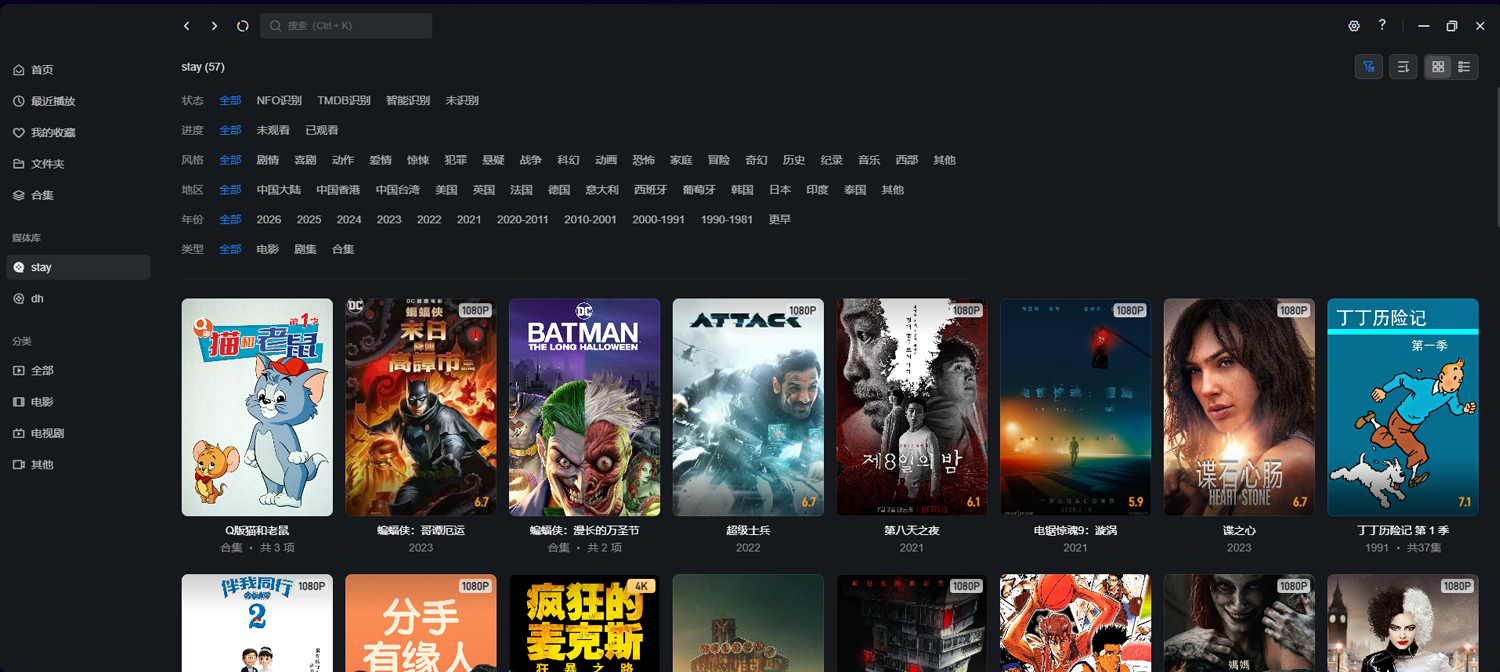
Task: Toggle the filter panel funnel icon
Action: pos(1369,67)
